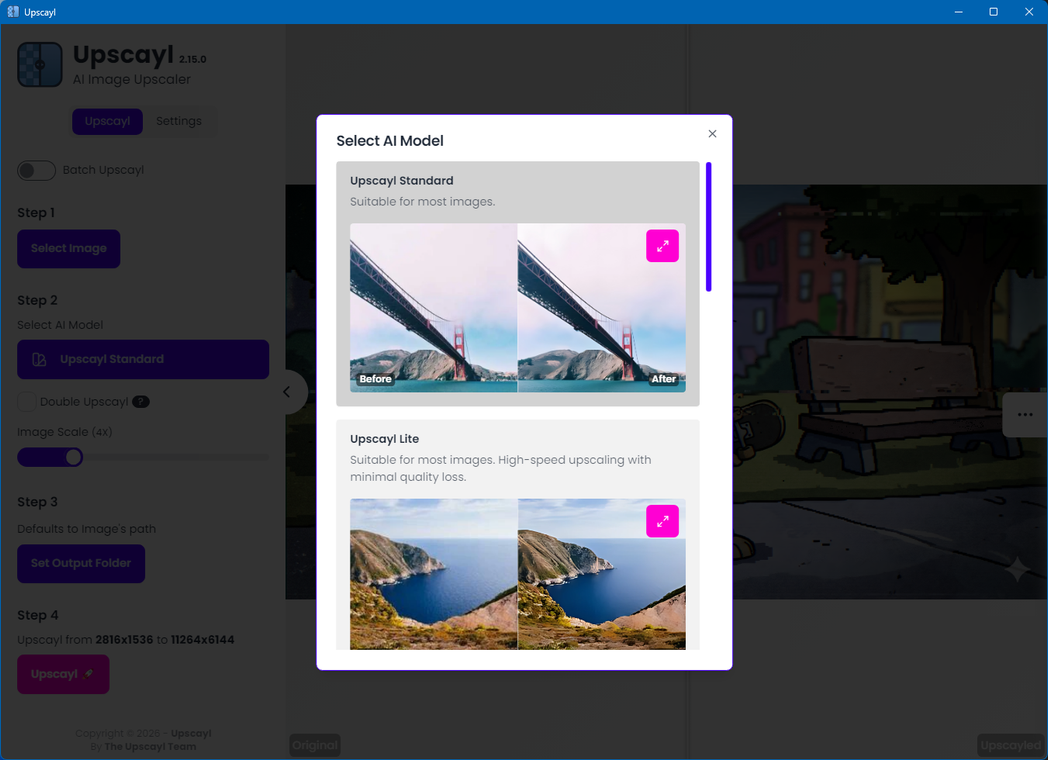Adjust the Image Scale slider
Image resolution: width=1048 pixels, height=760 pixels.
(143, 457)
